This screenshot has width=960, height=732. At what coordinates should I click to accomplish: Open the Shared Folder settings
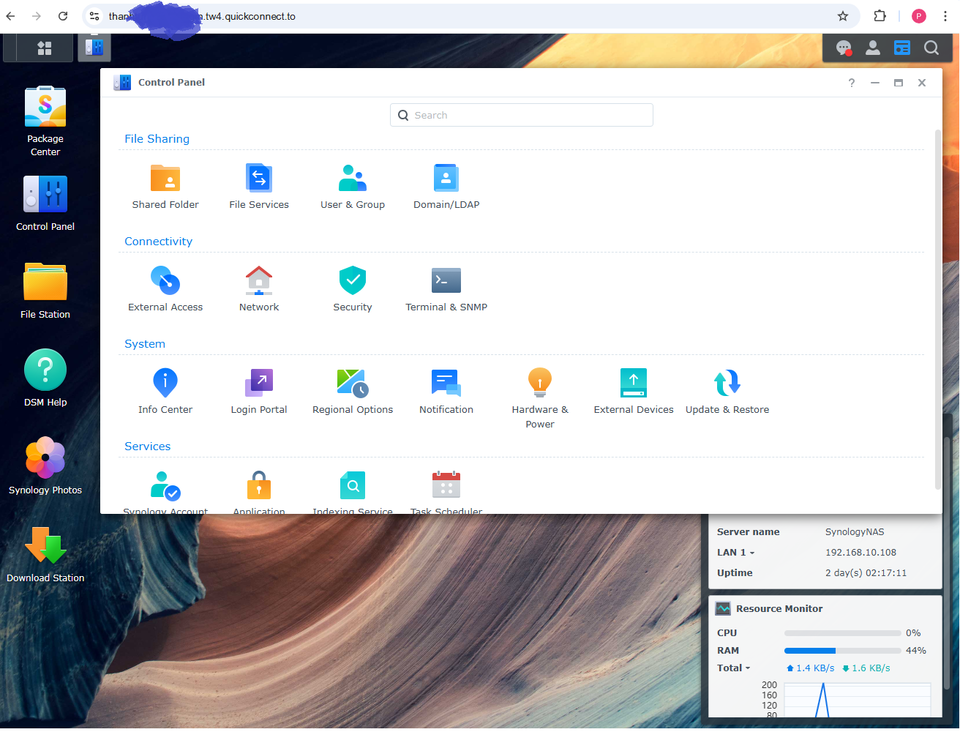point(165,186)
